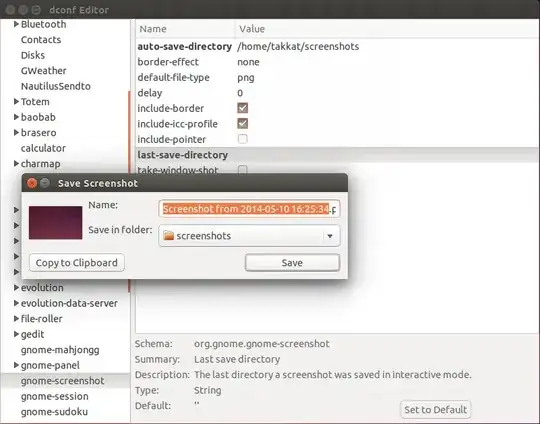Image resolution: width=540 pixels, height=424 pixels.
Task: Enable the include-pointer checkbox
Action: click(242, 139)
